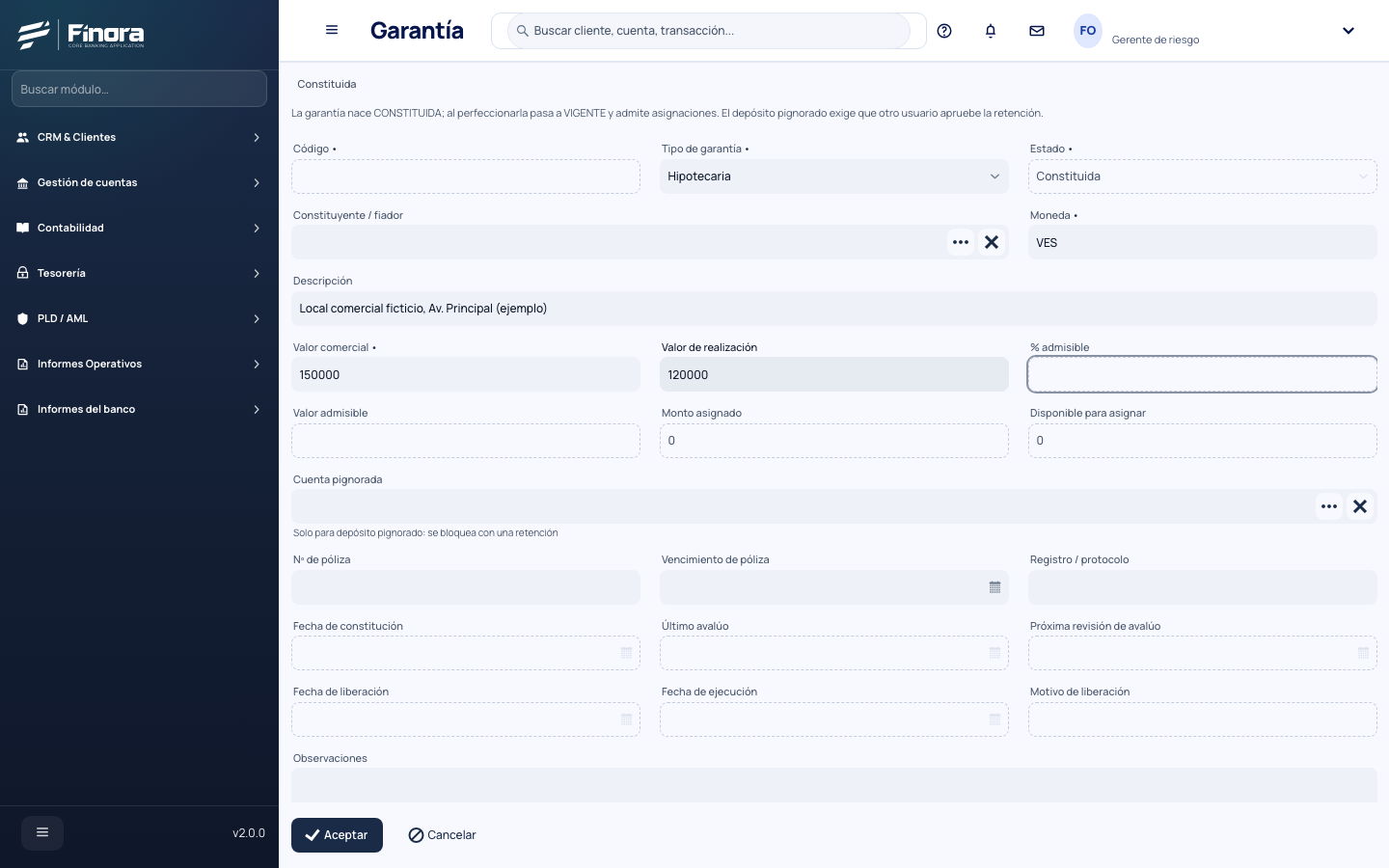Screen dimensions: 1389x868
Task: Open calendar for Fecha de liberación
Action: pos(626,719)
